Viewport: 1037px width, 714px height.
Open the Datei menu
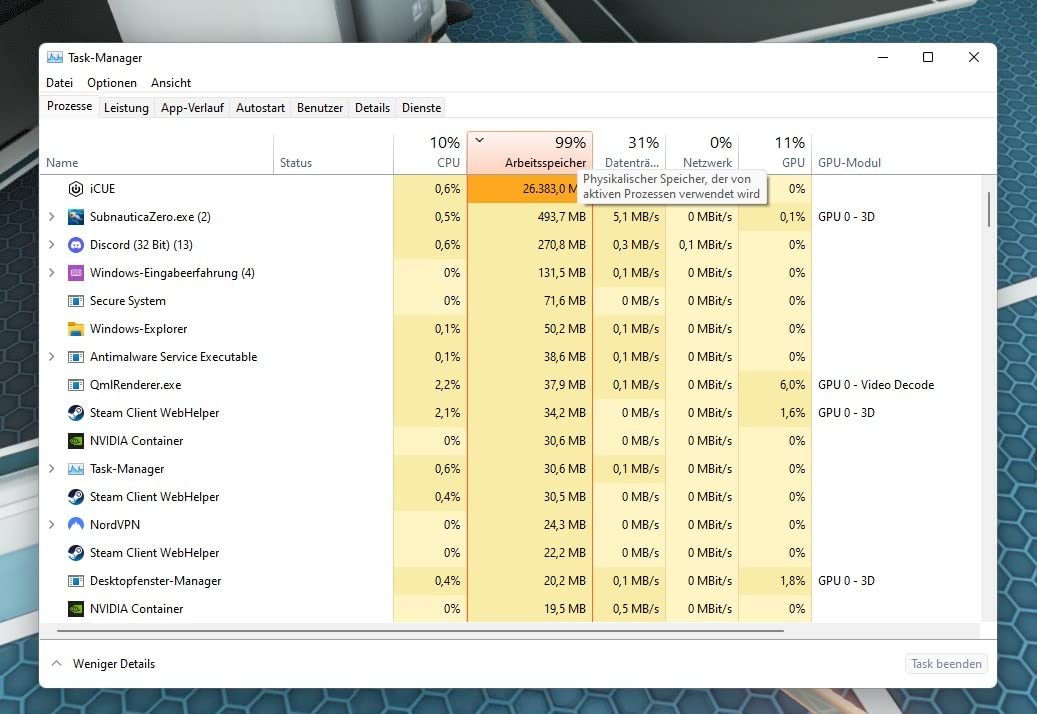coord(60,83)
